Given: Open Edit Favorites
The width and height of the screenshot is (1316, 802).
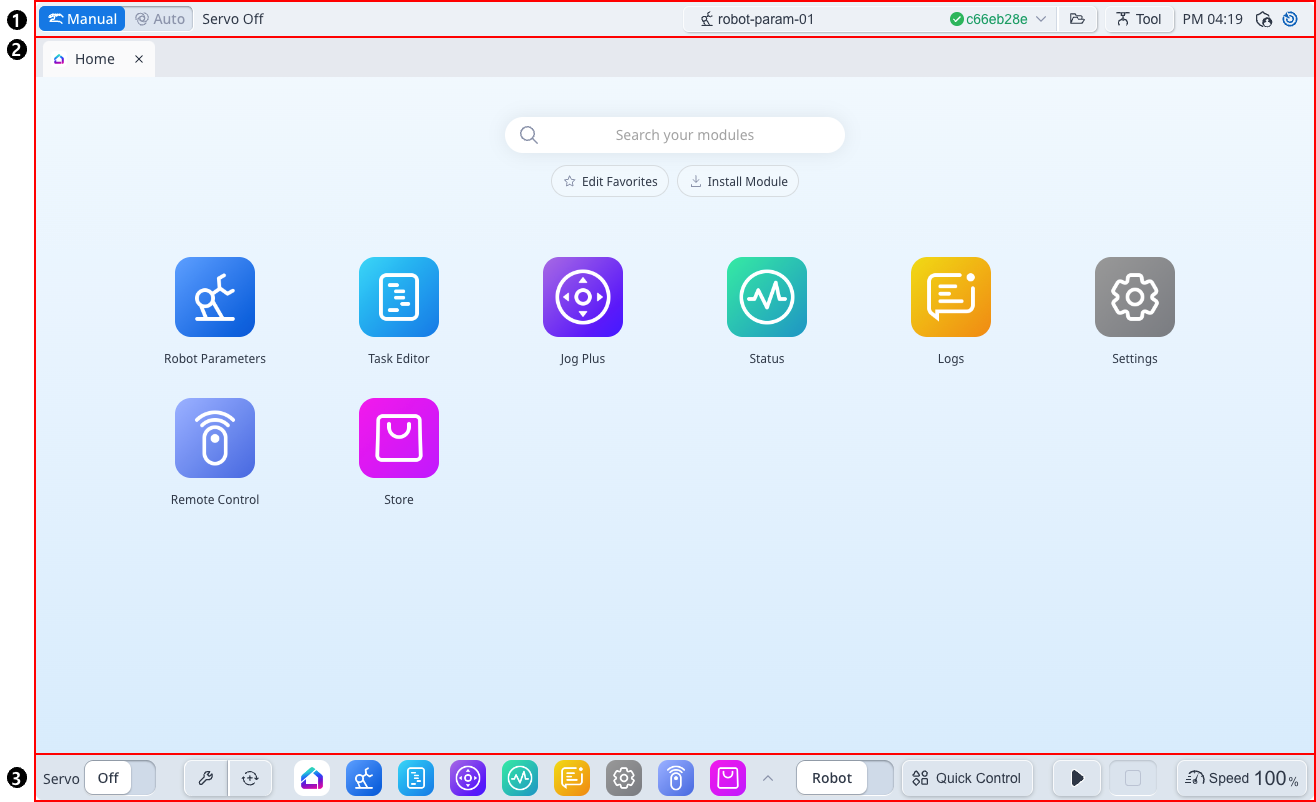Looking at the screenshot, I should 610,181.
